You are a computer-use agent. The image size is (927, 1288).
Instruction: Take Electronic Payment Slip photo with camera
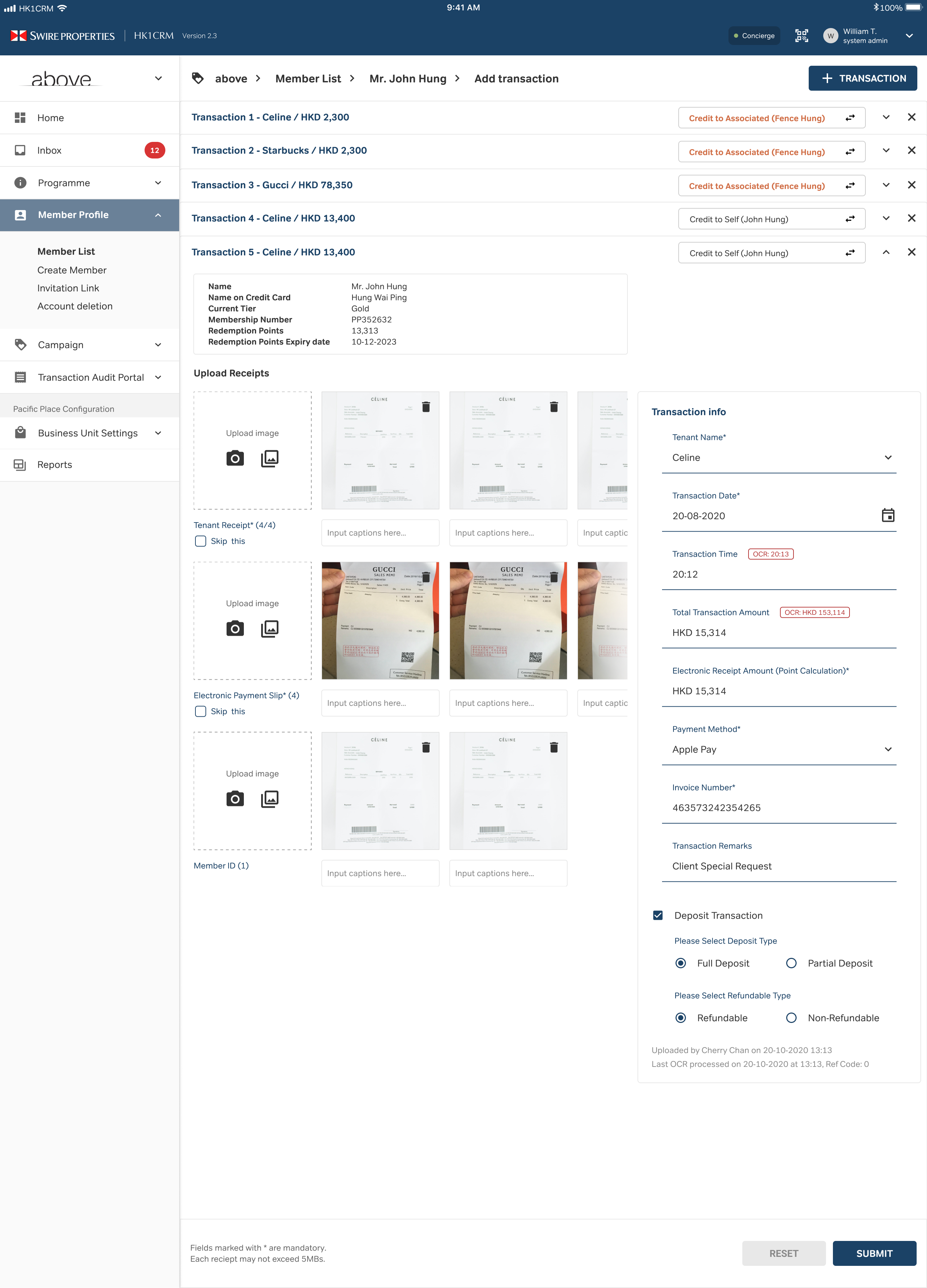(235, 629)
